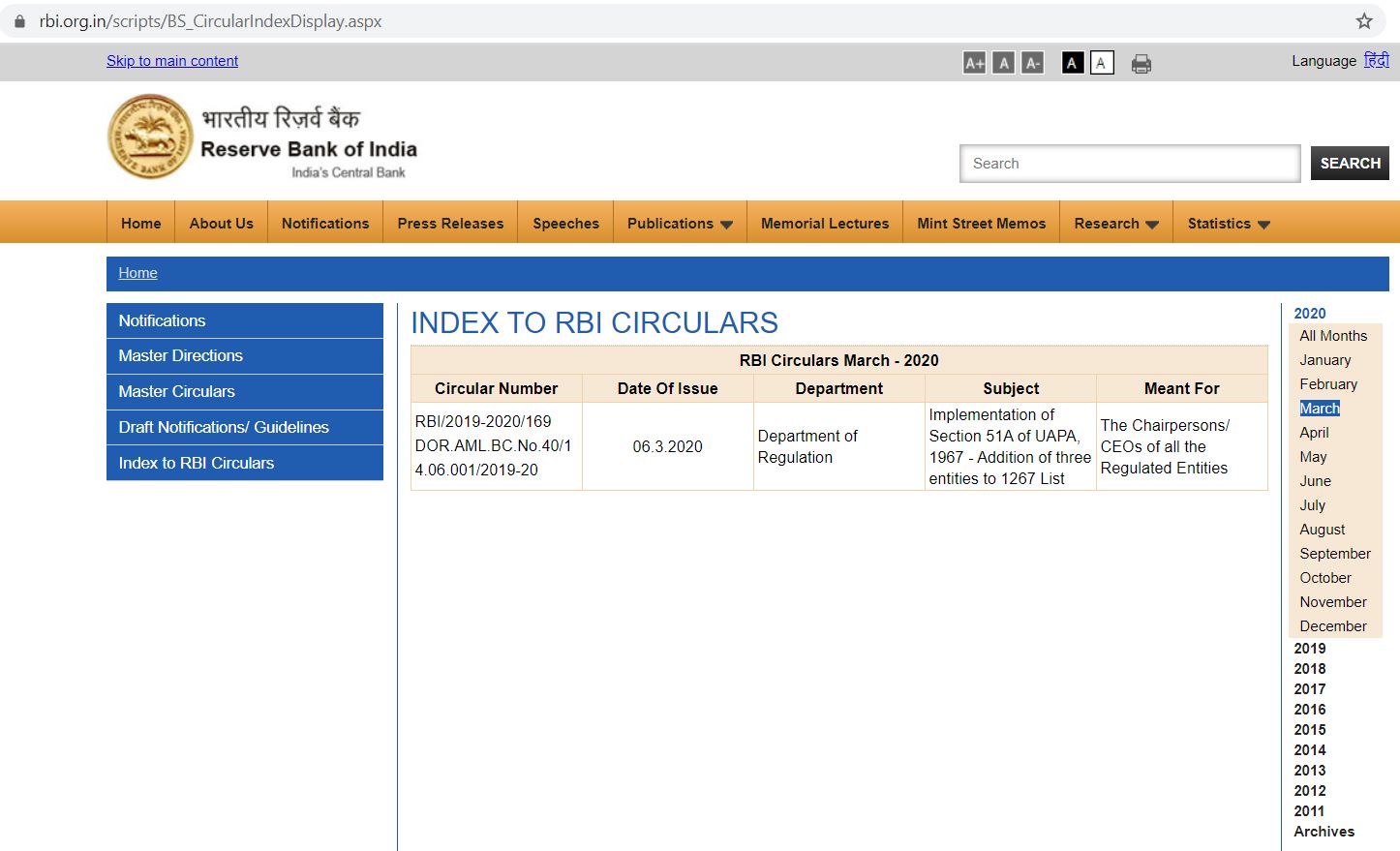Expand the 2015 year section
This screenshot has width=1400, height=851.
point(1310,730)
